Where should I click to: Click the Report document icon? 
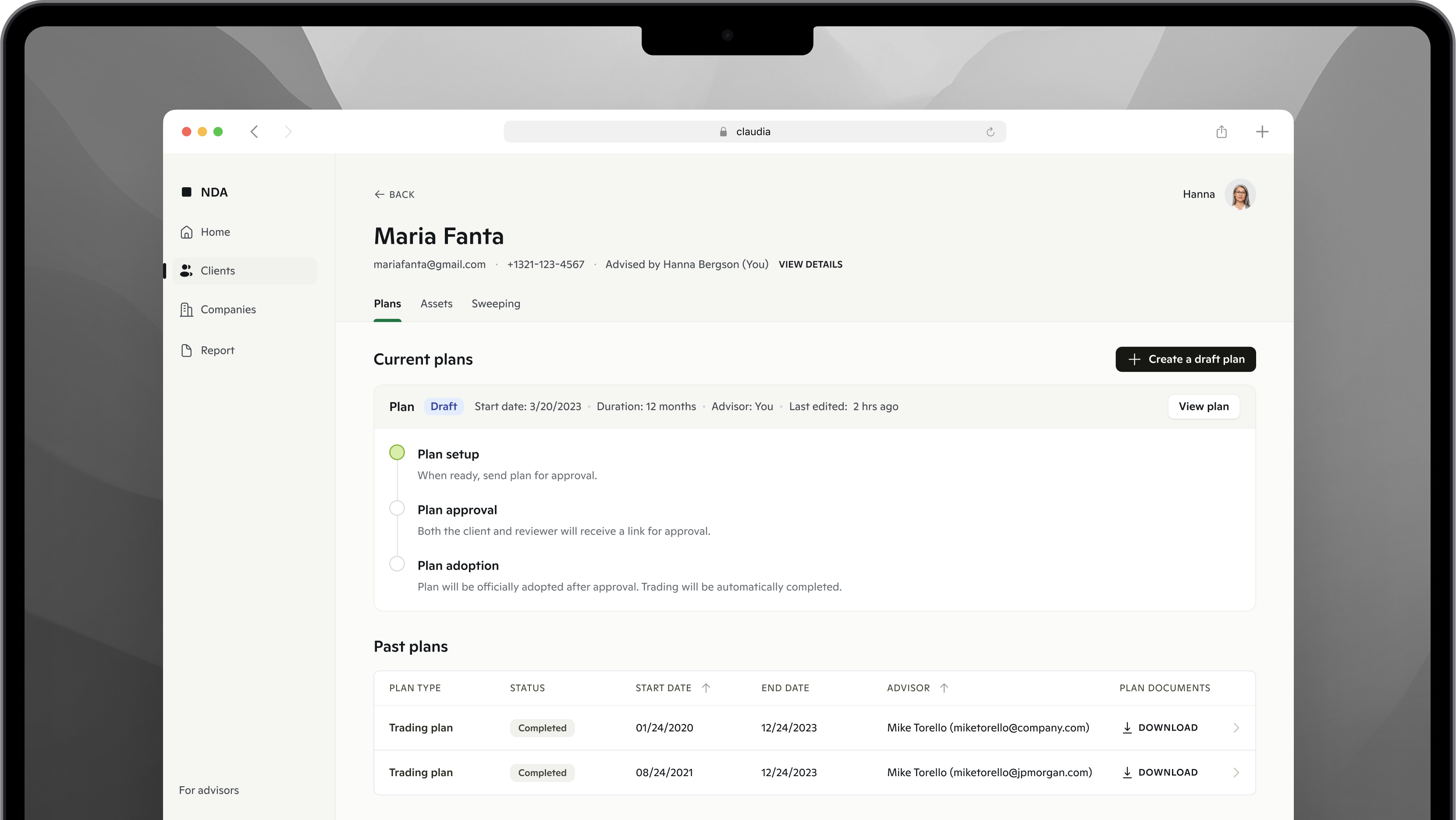tap(186, 351)
